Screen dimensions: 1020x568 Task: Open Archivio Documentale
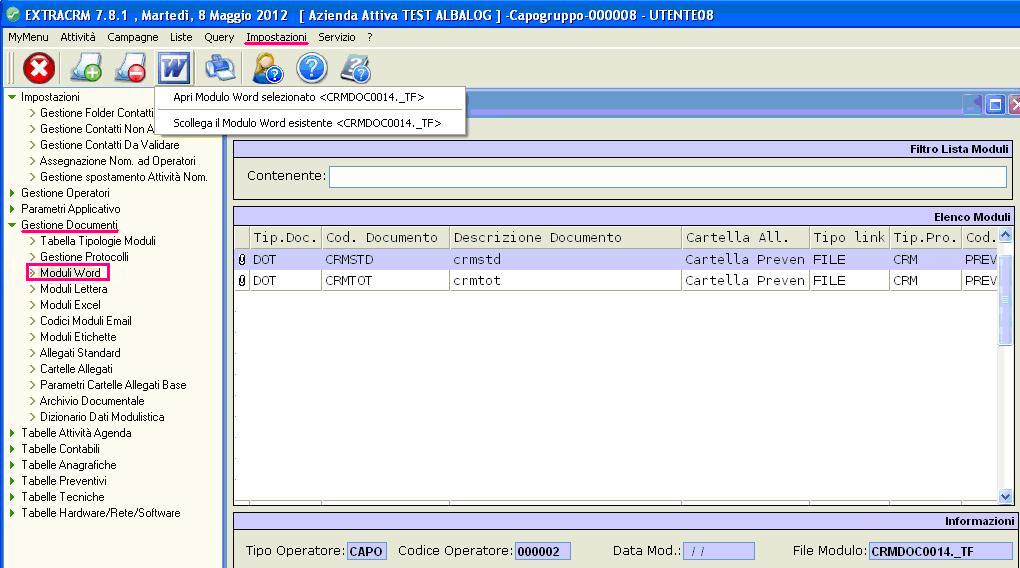click(x=92, y=401)
